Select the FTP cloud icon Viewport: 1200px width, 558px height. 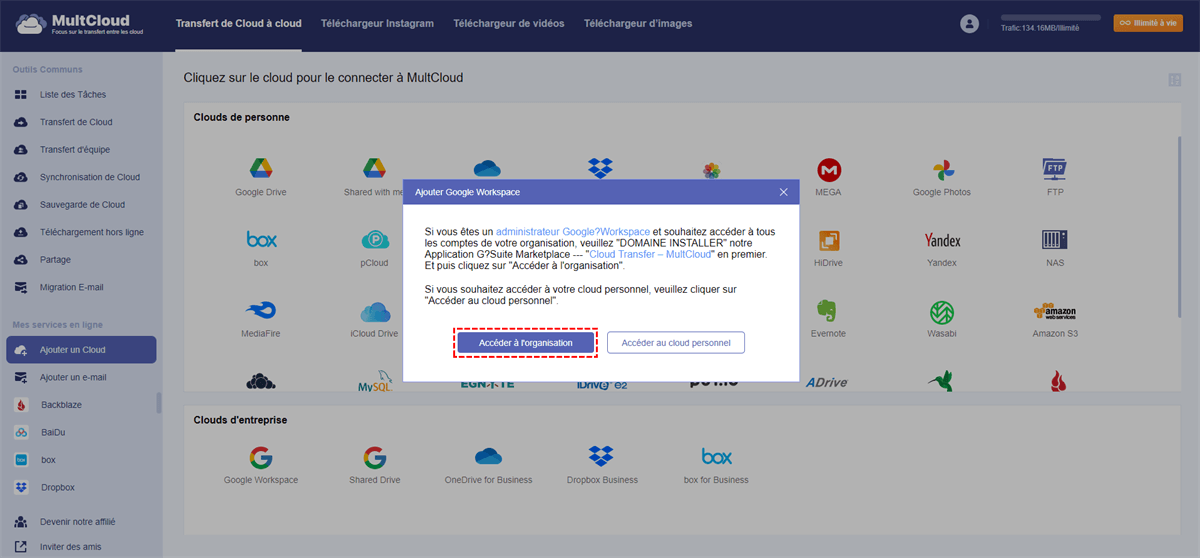(1055, 168)
